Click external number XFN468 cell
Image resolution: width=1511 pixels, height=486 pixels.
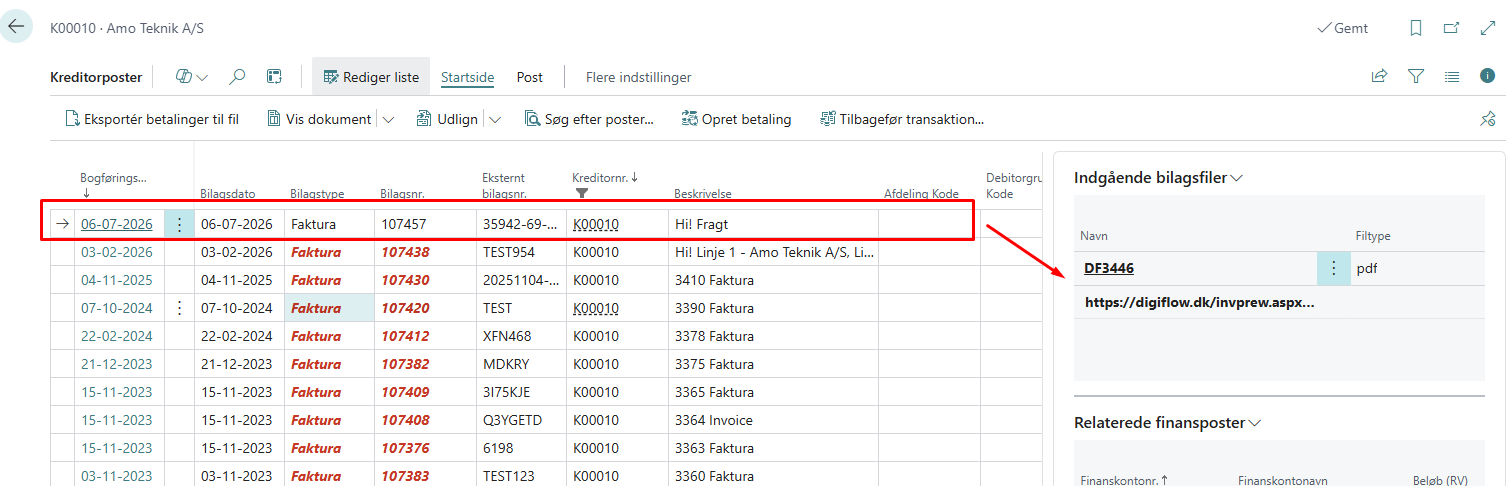pyautogui.click(x=521, y=336)
